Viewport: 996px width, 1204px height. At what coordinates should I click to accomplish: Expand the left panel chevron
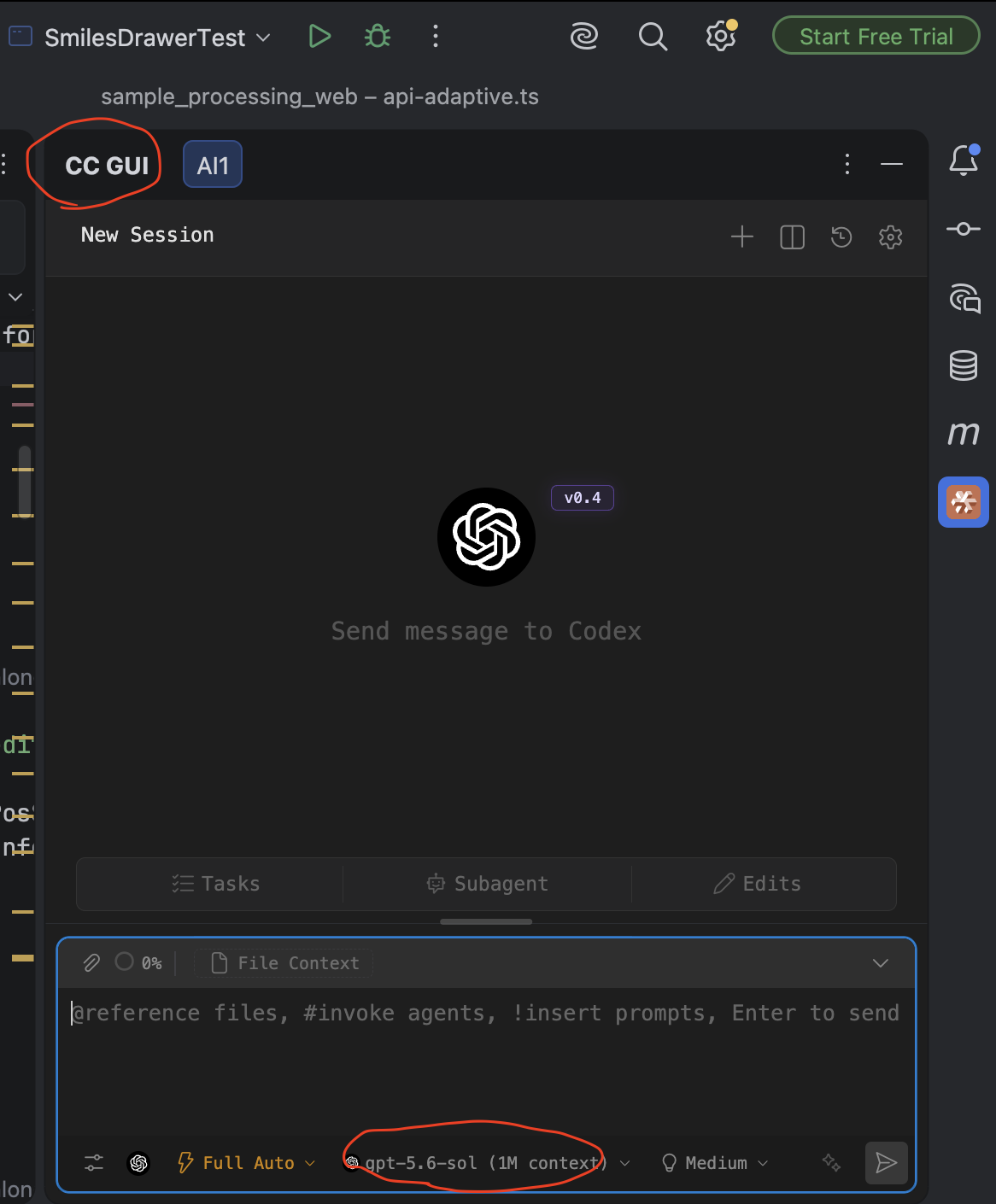[15, 297]
